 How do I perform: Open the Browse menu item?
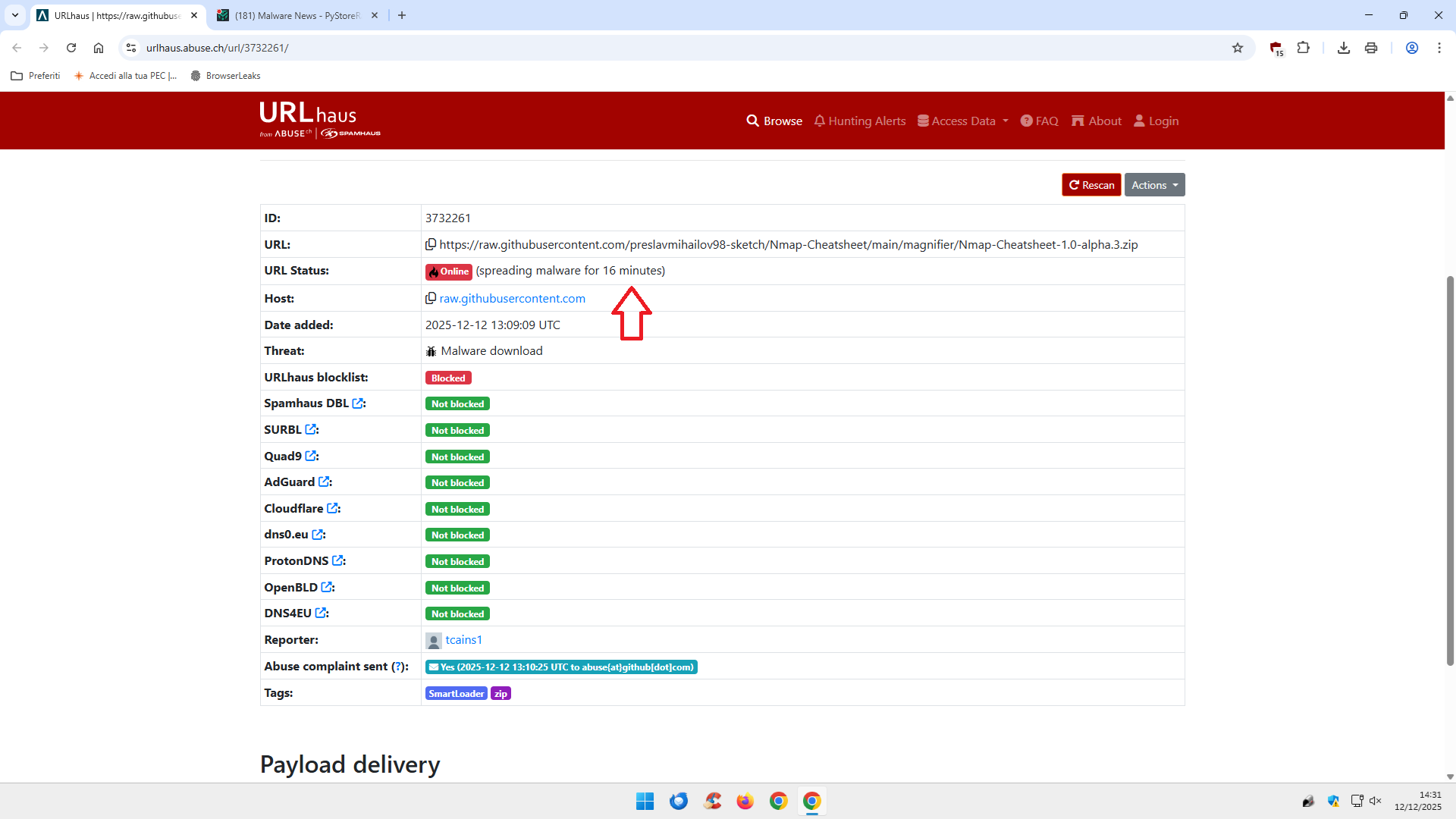click(774, 121)
